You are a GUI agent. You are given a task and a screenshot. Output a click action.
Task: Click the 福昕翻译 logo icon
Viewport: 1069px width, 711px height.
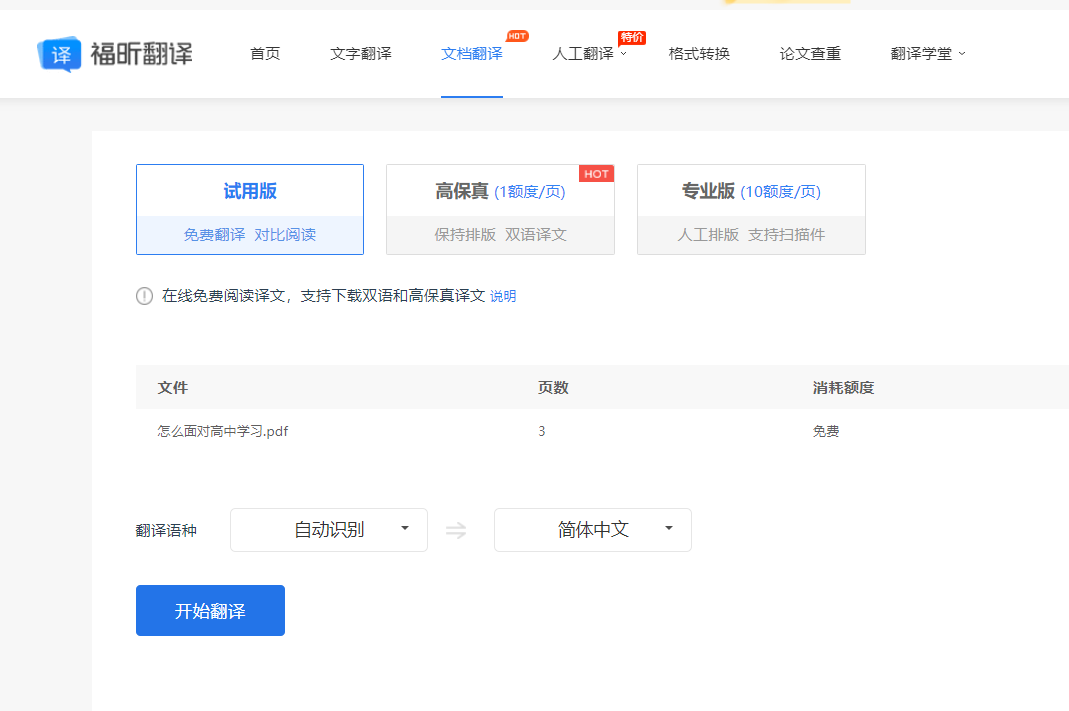(59, 54)
